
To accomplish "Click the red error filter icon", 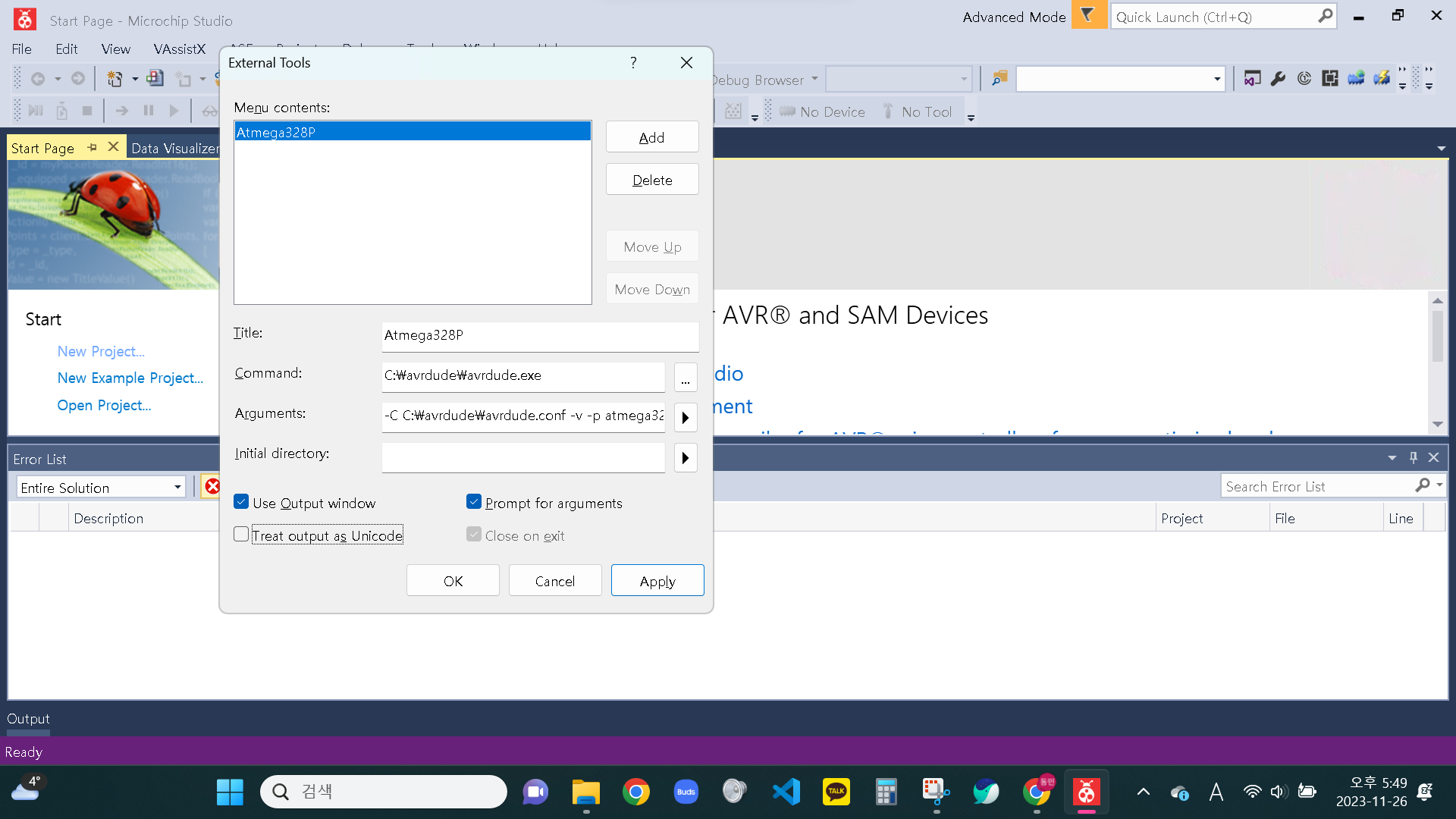I will pyautogui.click(x=212, y=487).
